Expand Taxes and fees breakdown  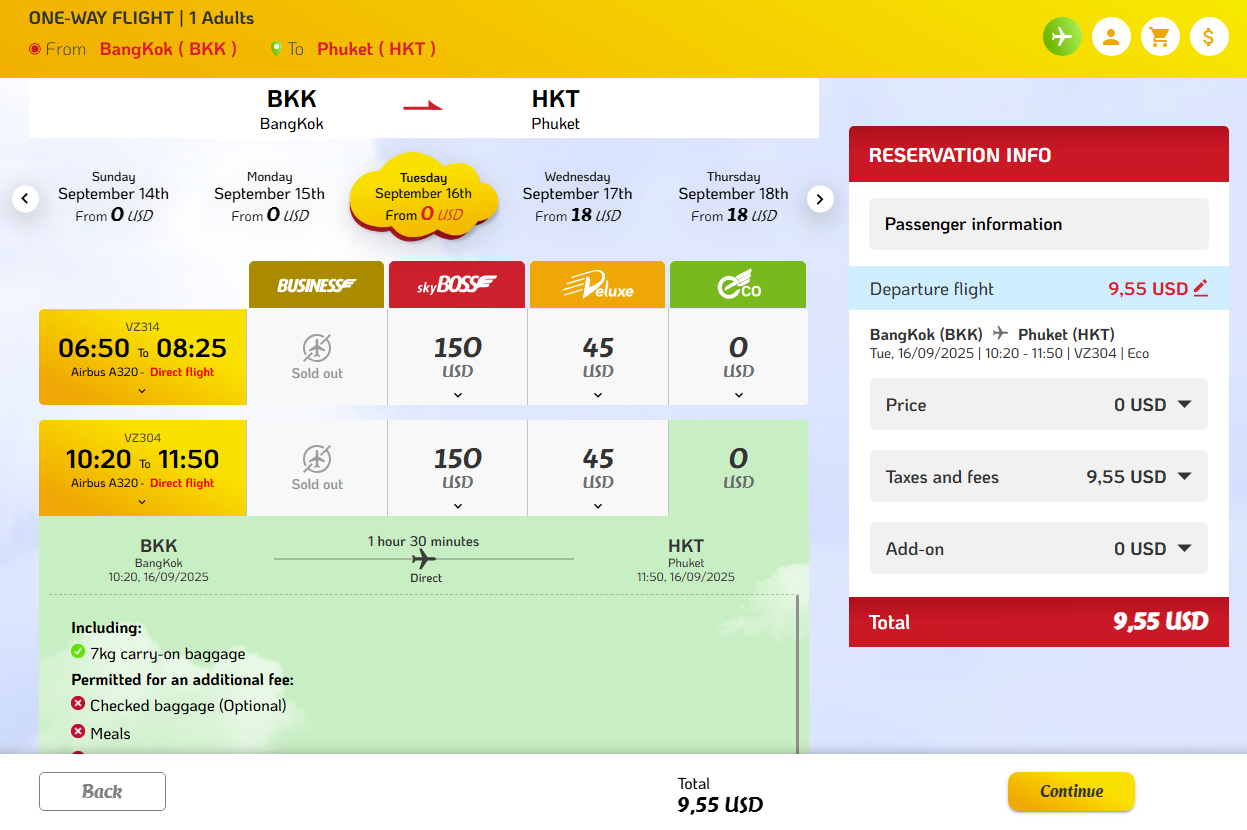tap(1039, 476)
